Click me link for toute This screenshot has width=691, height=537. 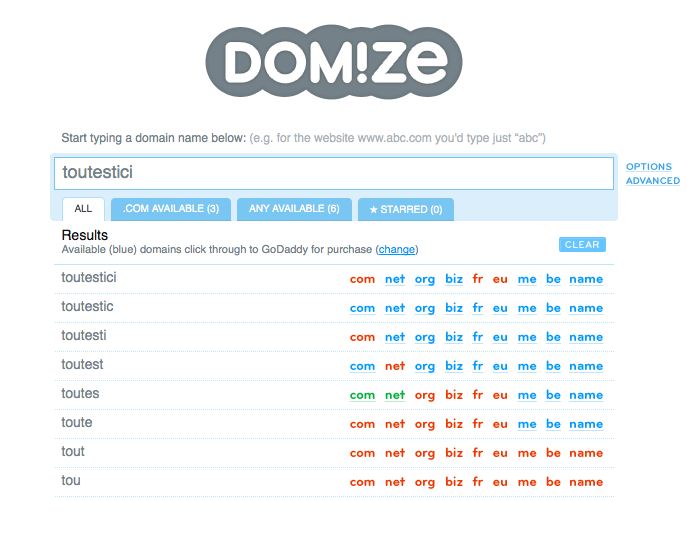click(527, 424)
